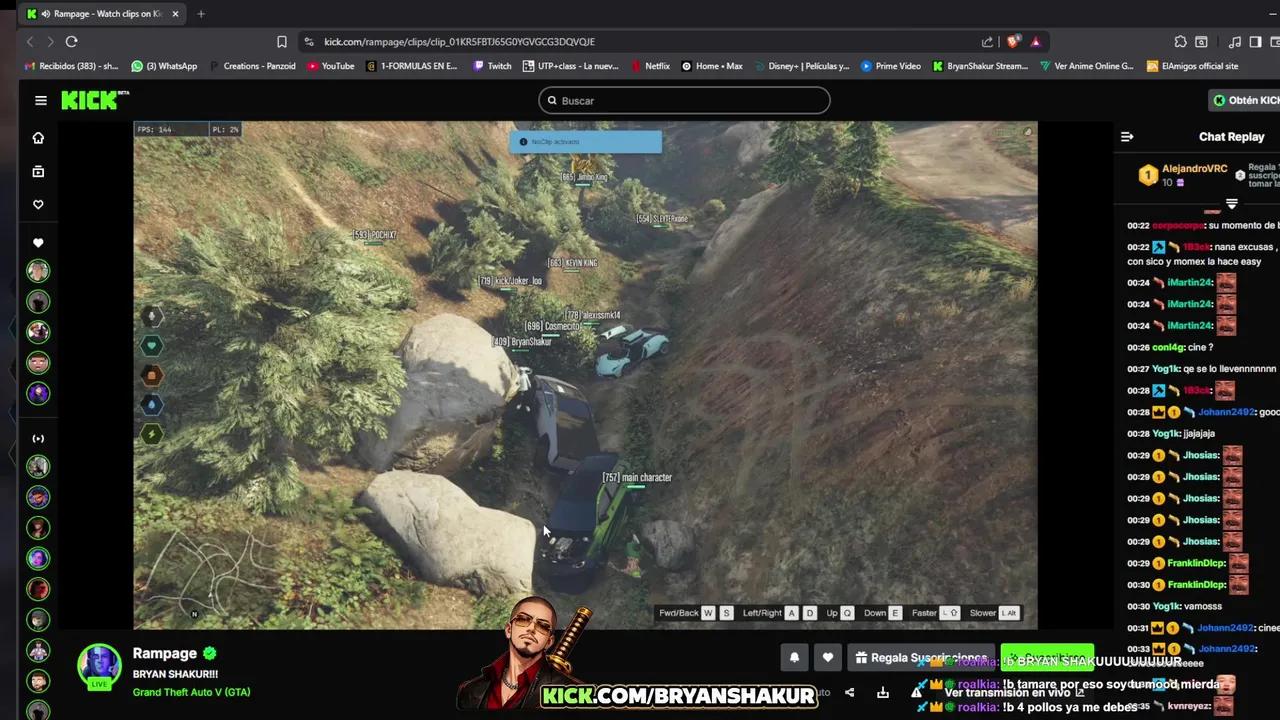Click the BRYAN SHAKUR!!! clip title
Viewport: 1280px width, 720px height.
(x=175, y=674)
